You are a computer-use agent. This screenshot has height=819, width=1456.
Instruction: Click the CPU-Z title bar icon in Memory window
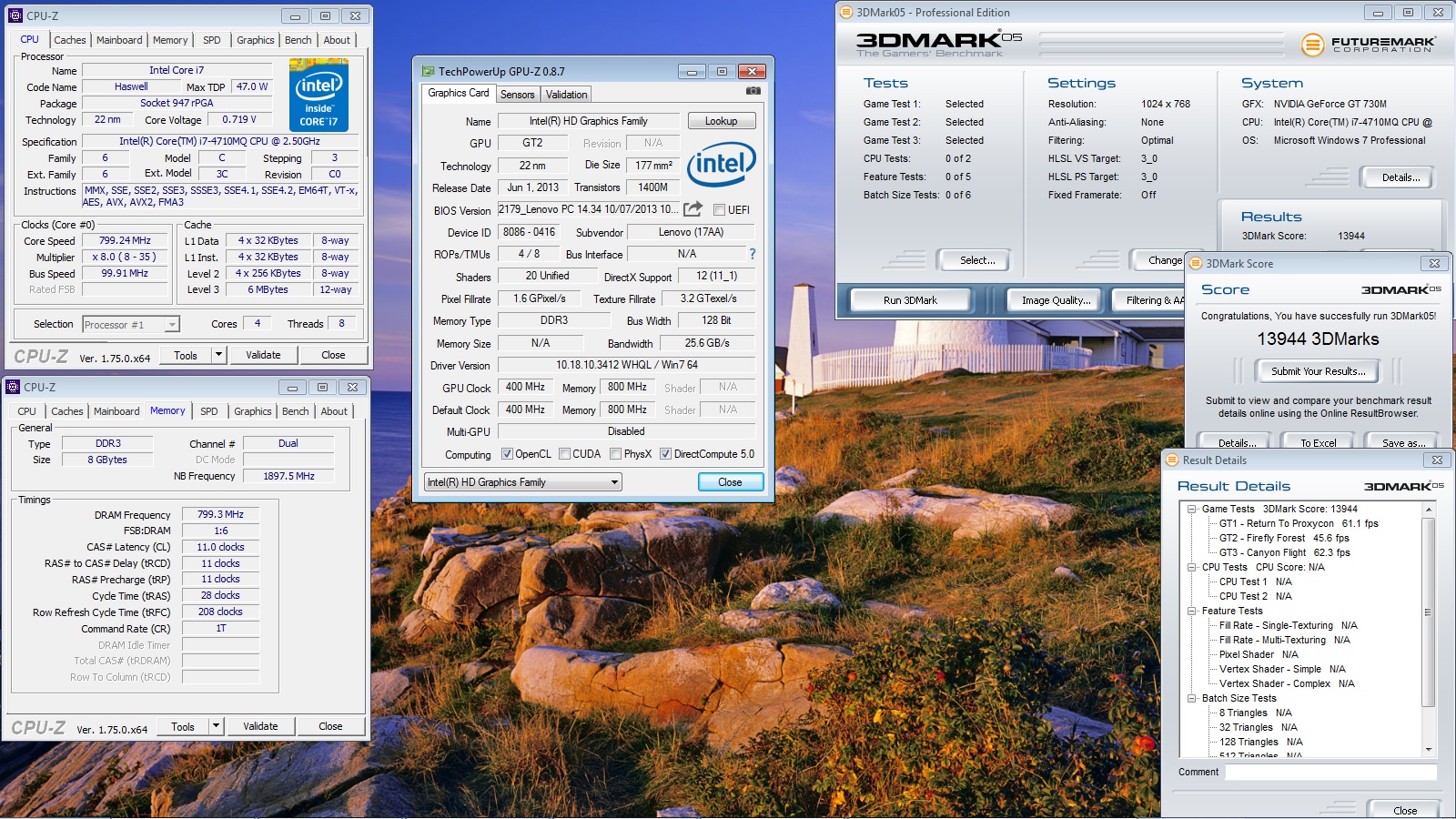[x=13, y=387]
